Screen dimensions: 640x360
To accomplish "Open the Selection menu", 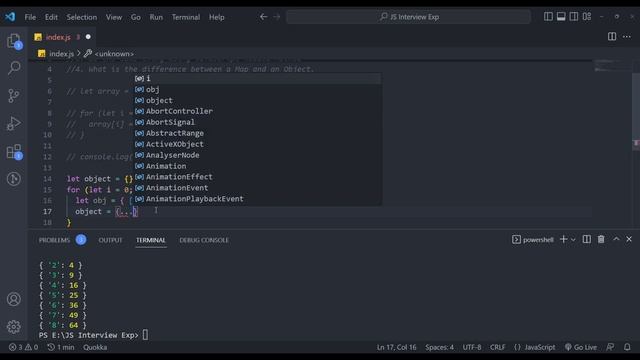I will [82, 17].
